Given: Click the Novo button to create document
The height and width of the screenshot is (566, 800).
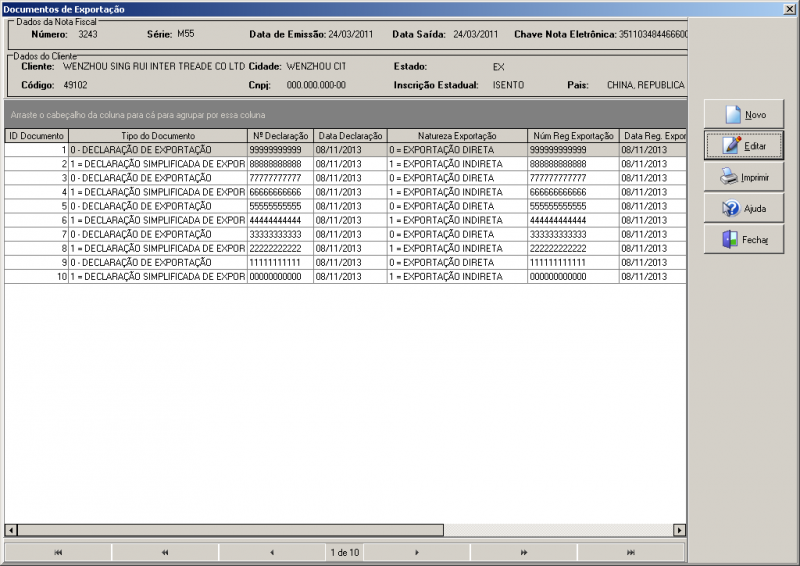Looking at the screenshot, I should click(x=744, y=114).
